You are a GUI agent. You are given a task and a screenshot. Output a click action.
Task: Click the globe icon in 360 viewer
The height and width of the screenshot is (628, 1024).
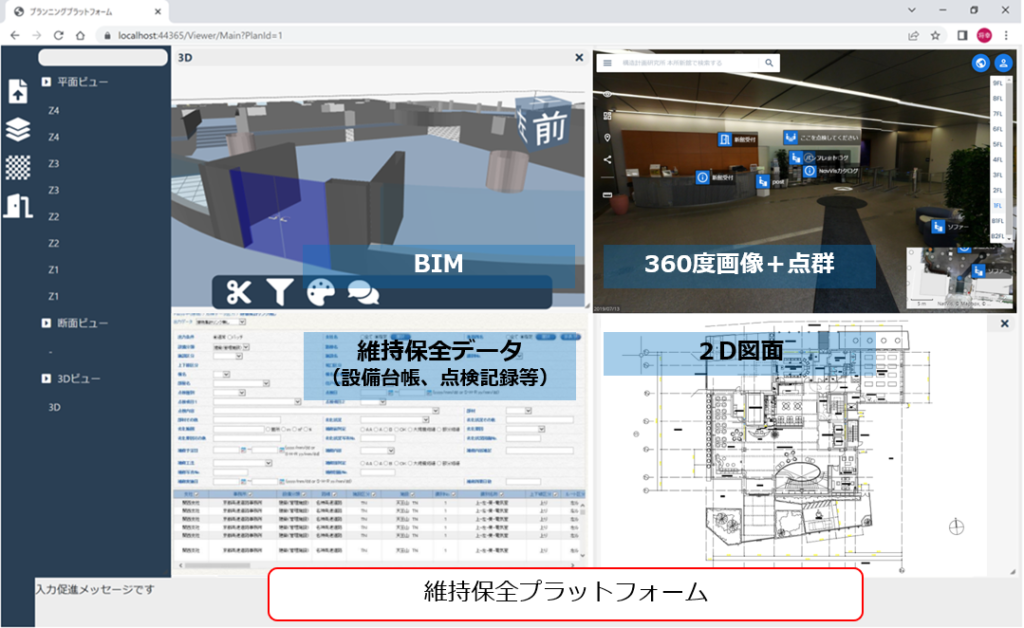tap(980, 62)
